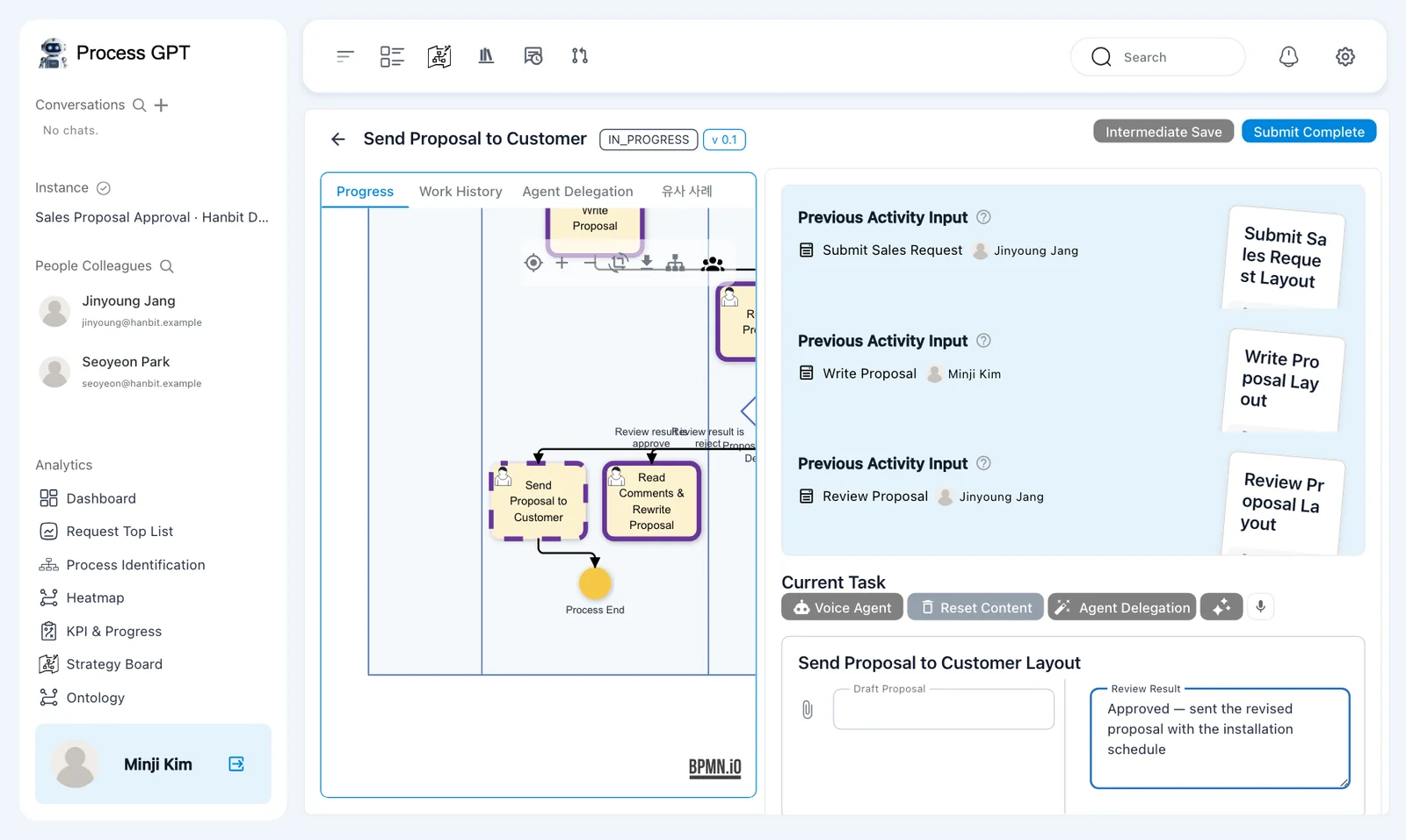Select the Progress tab
1406x840 pixels.
365,192
